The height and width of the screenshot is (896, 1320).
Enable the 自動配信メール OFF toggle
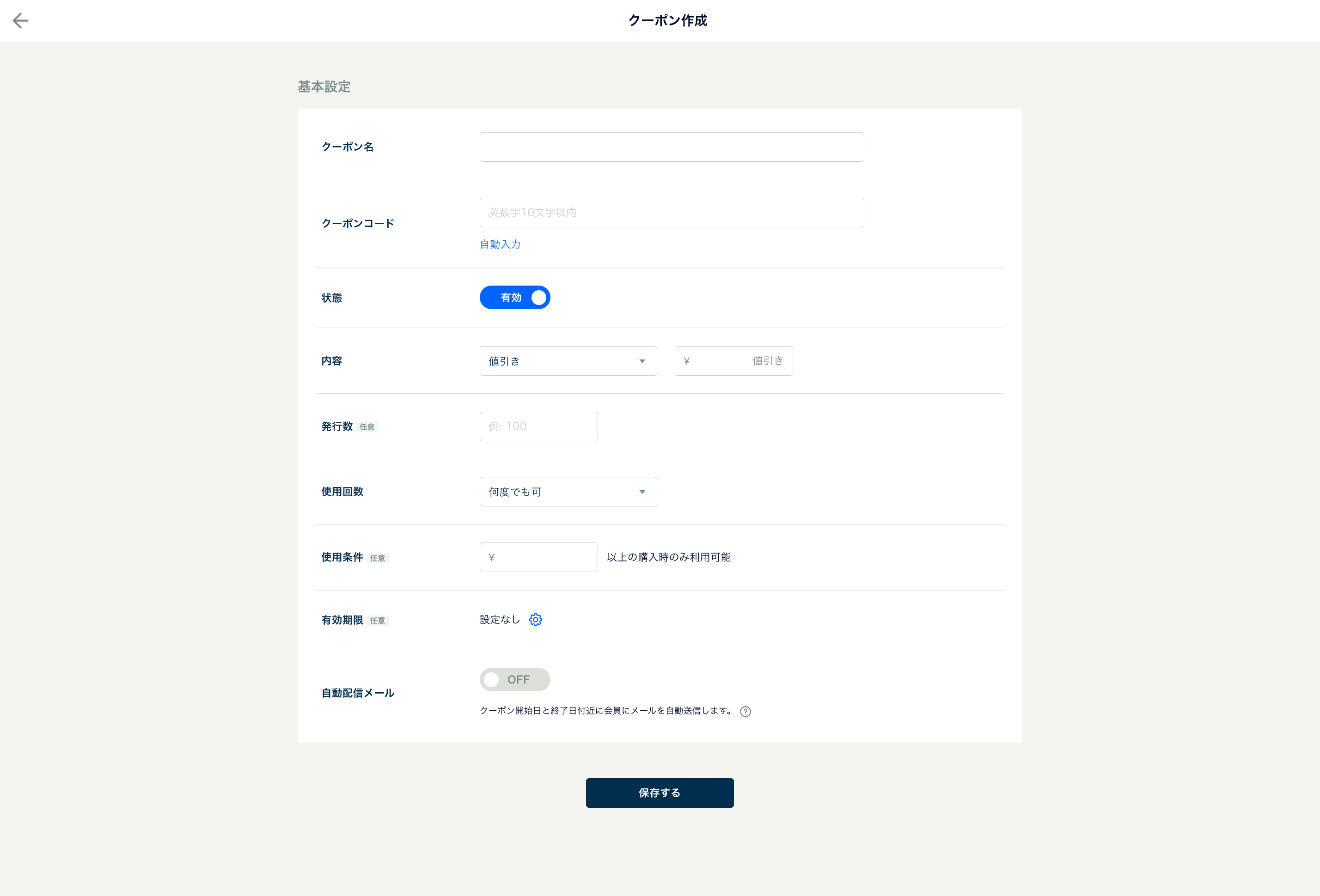tap(514, 680)
